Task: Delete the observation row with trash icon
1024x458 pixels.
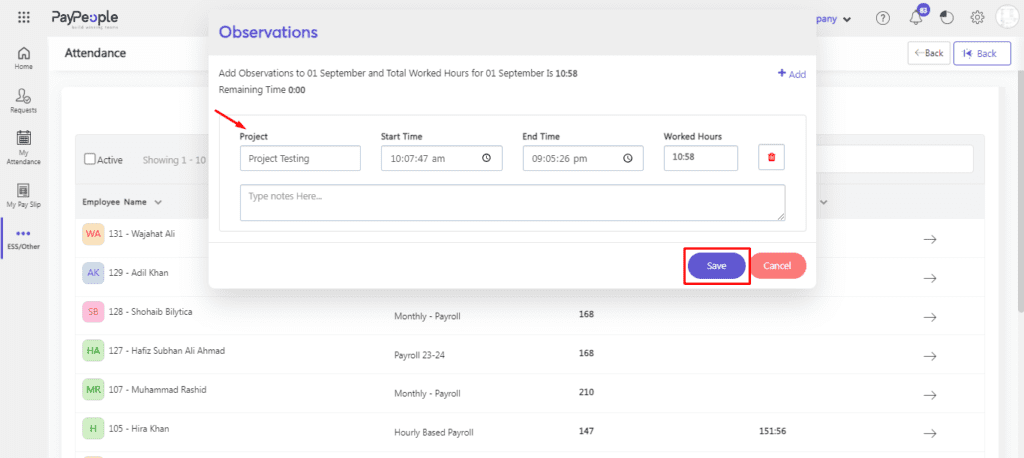Action: 771,157
